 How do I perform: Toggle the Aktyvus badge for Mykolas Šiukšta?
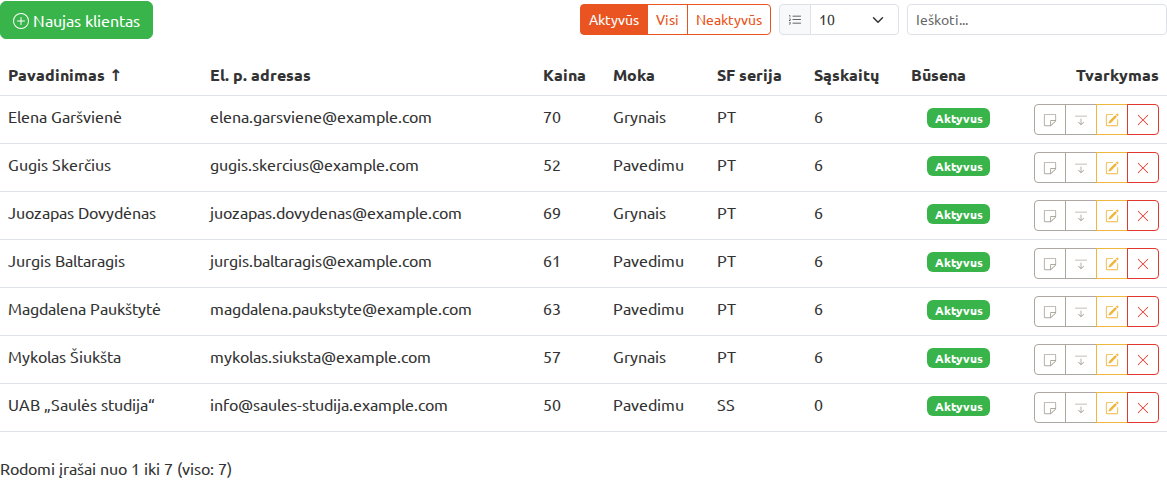(x=958, y=359)
